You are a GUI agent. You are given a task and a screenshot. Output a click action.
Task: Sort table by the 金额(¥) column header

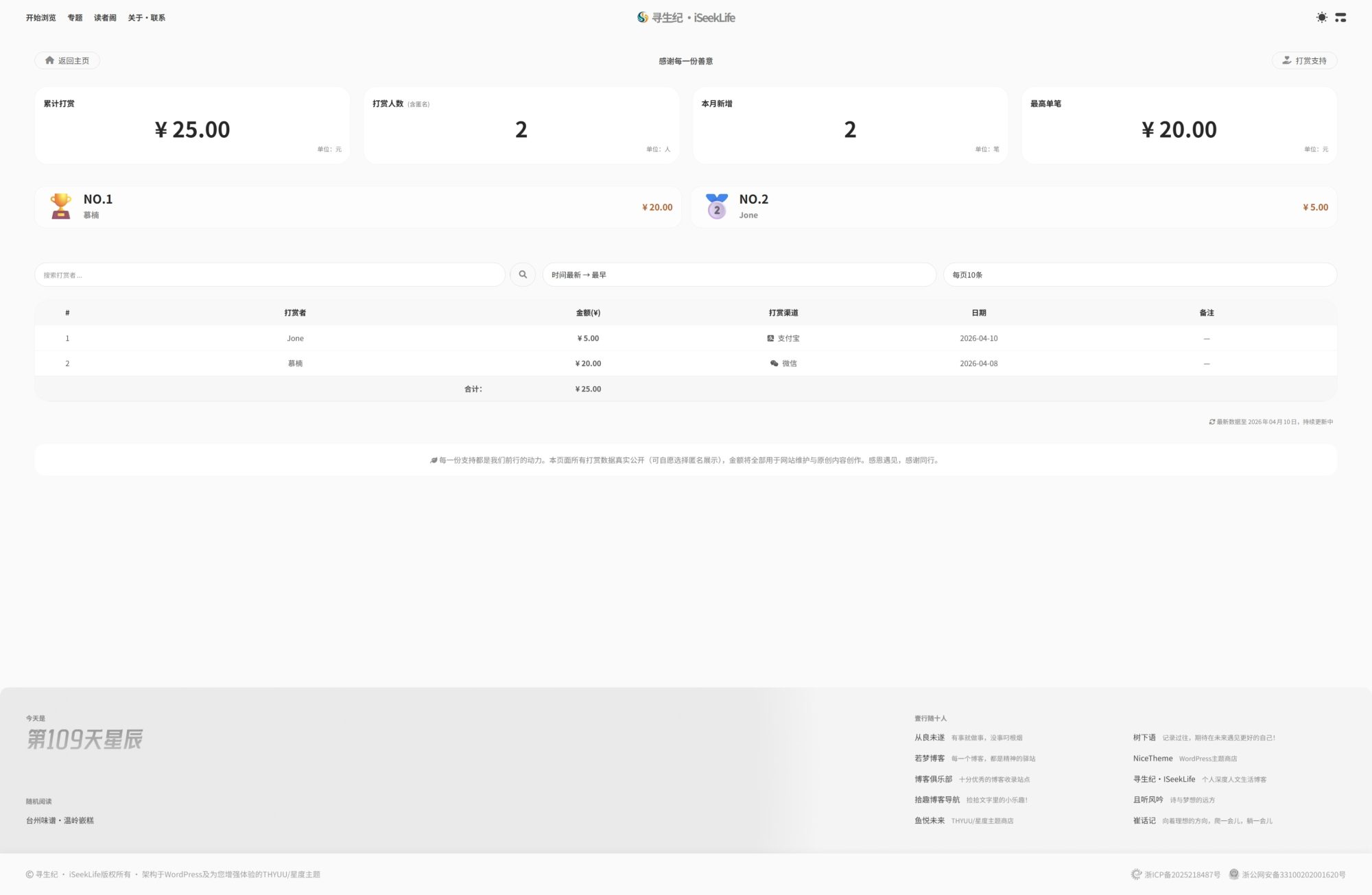tap(588, 313)
